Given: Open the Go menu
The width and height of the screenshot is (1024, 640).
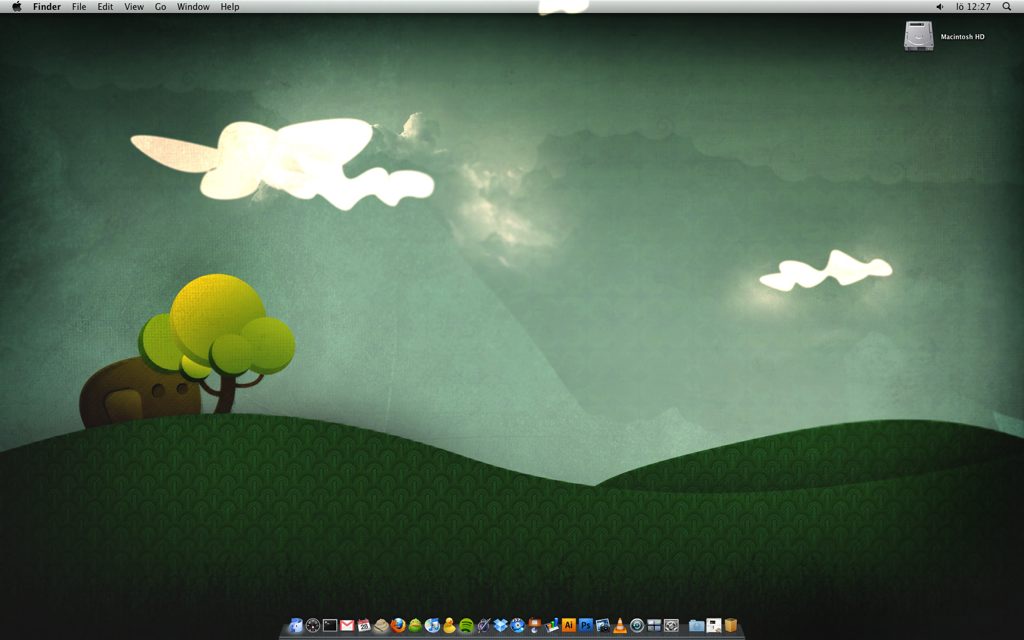Looking at the screenshot, I should (161, 7).
